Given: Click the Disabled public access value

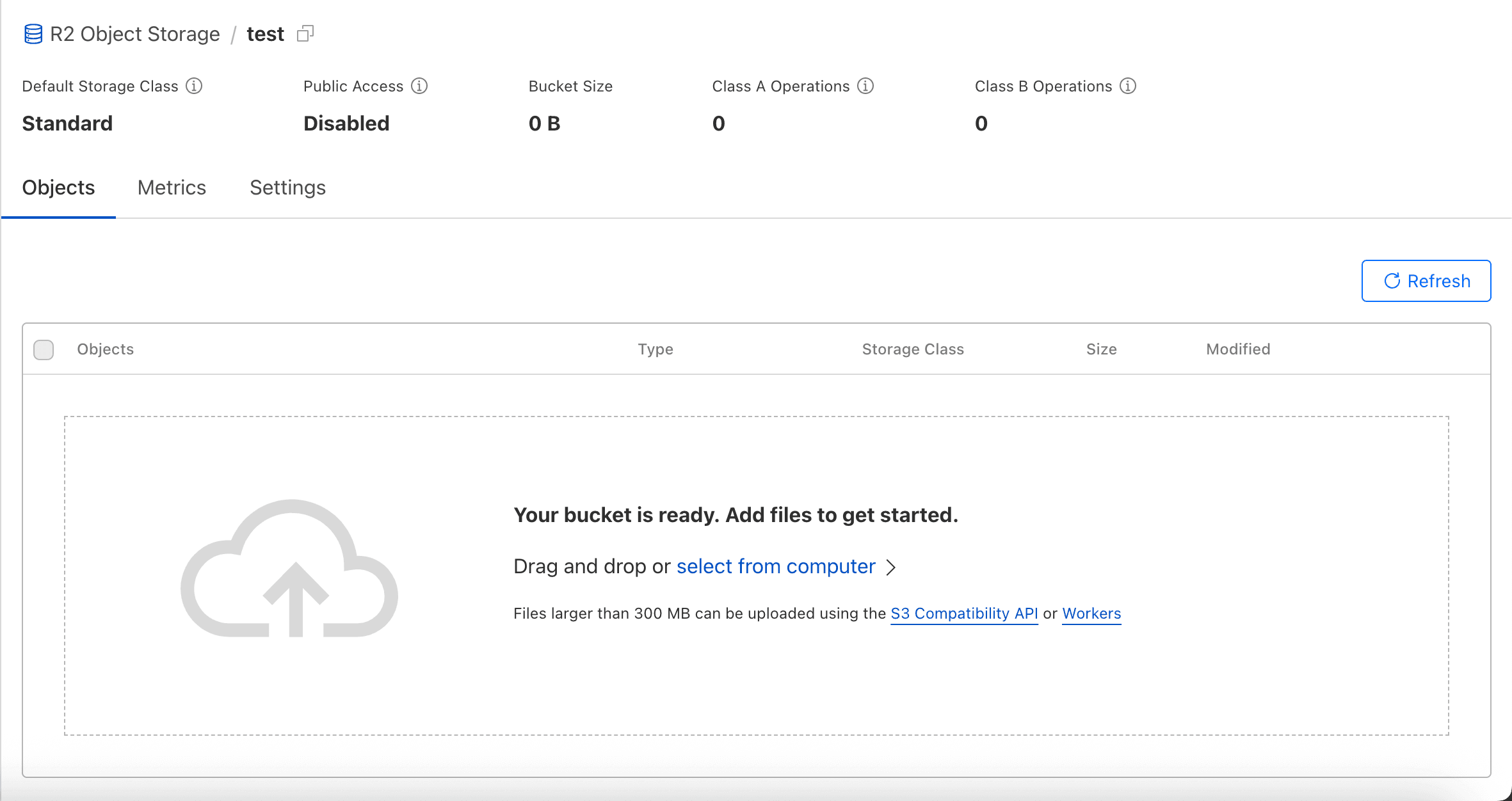Looking at the screenshot, I should [x=346, y=123].
